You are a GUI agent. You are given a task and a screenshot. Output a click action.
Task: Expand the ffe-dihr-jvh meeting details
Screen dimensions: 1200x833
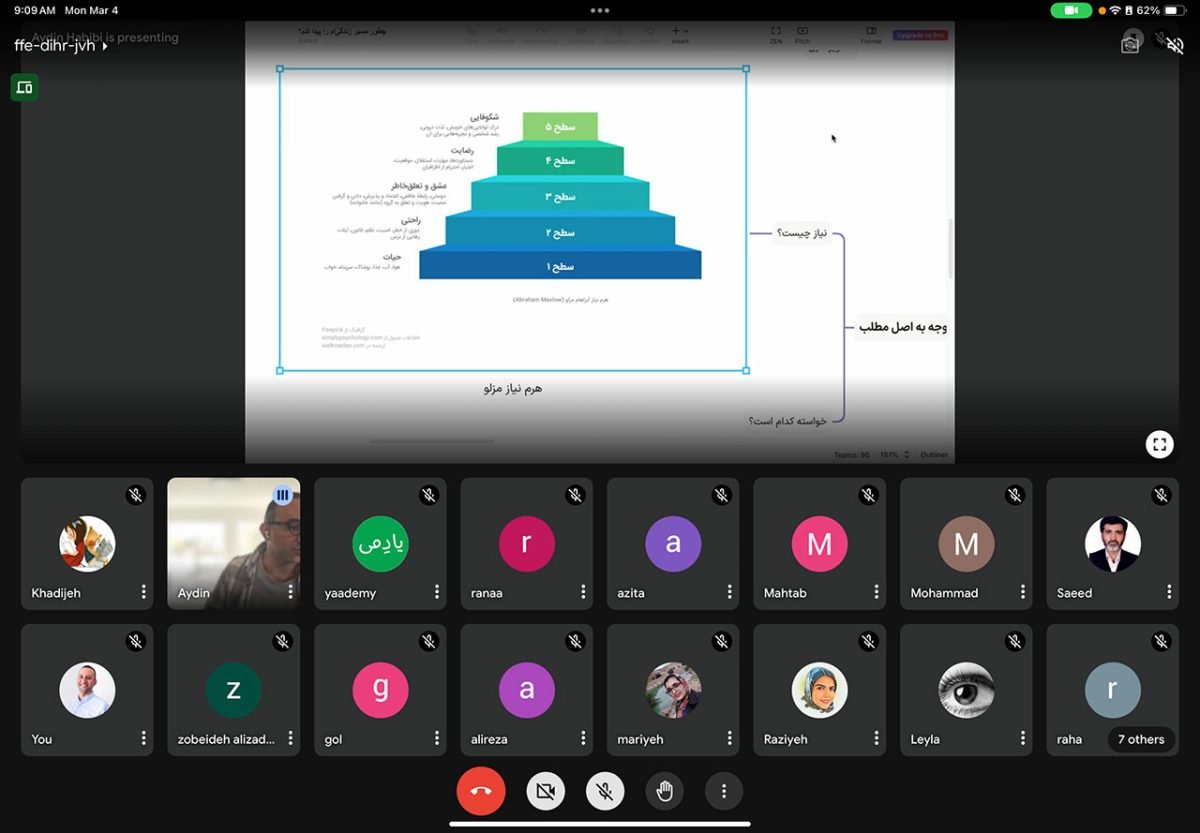(x=62, y=46)
